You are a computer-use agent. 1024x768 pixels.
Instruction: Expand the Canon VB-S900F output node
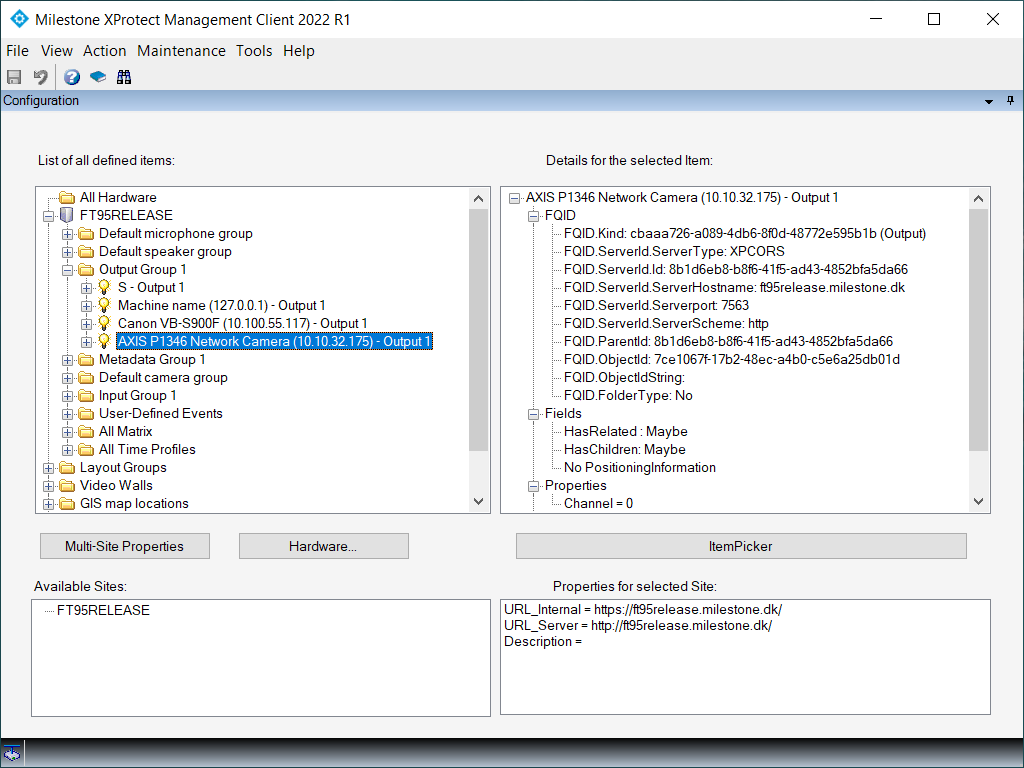tap(86, 323)
